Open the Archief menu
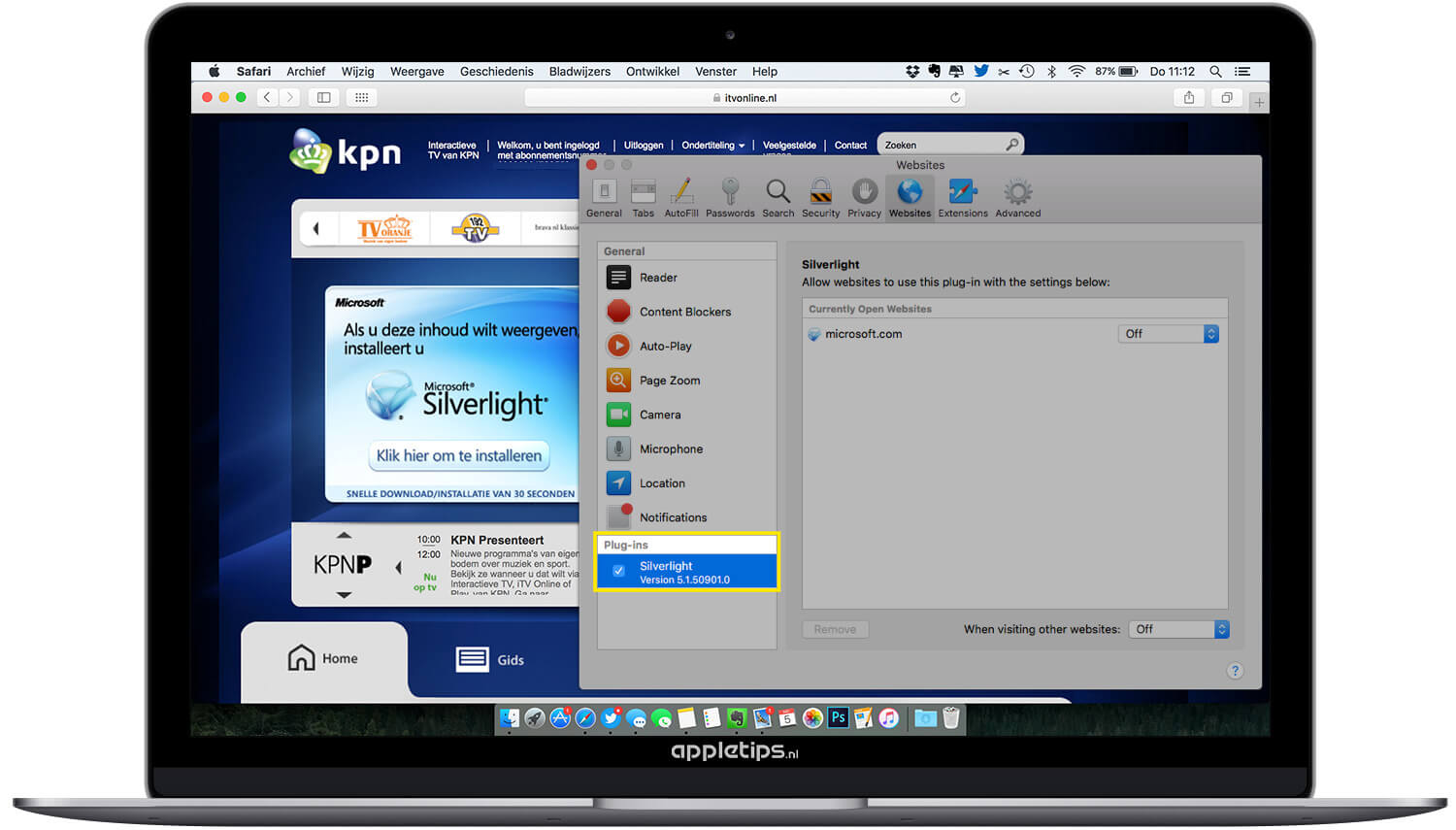Viewport: 1456px width, 830px height. (x=306, y=72)
